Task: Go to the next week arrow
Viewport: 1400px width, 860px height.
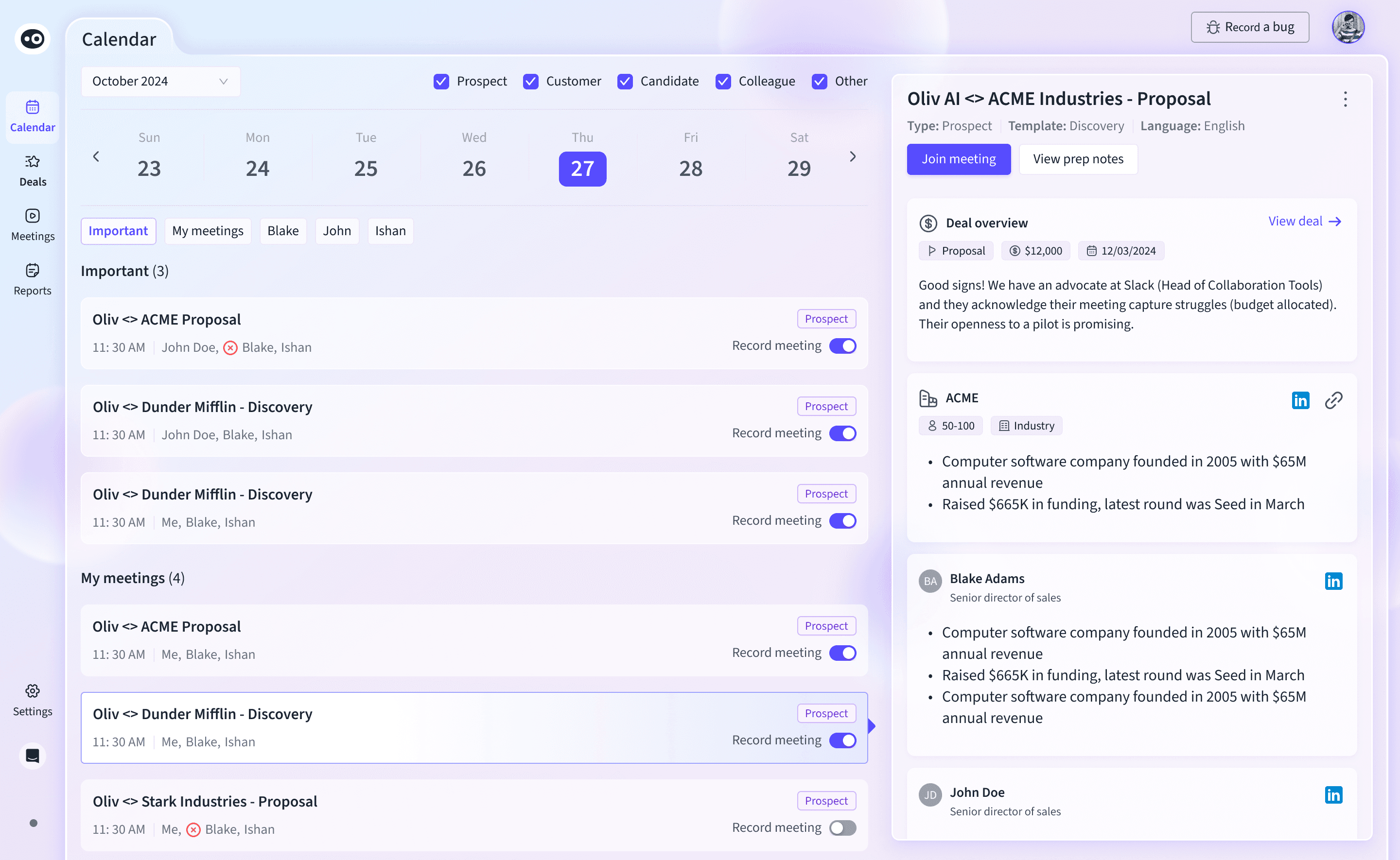Action: (852, 156)
